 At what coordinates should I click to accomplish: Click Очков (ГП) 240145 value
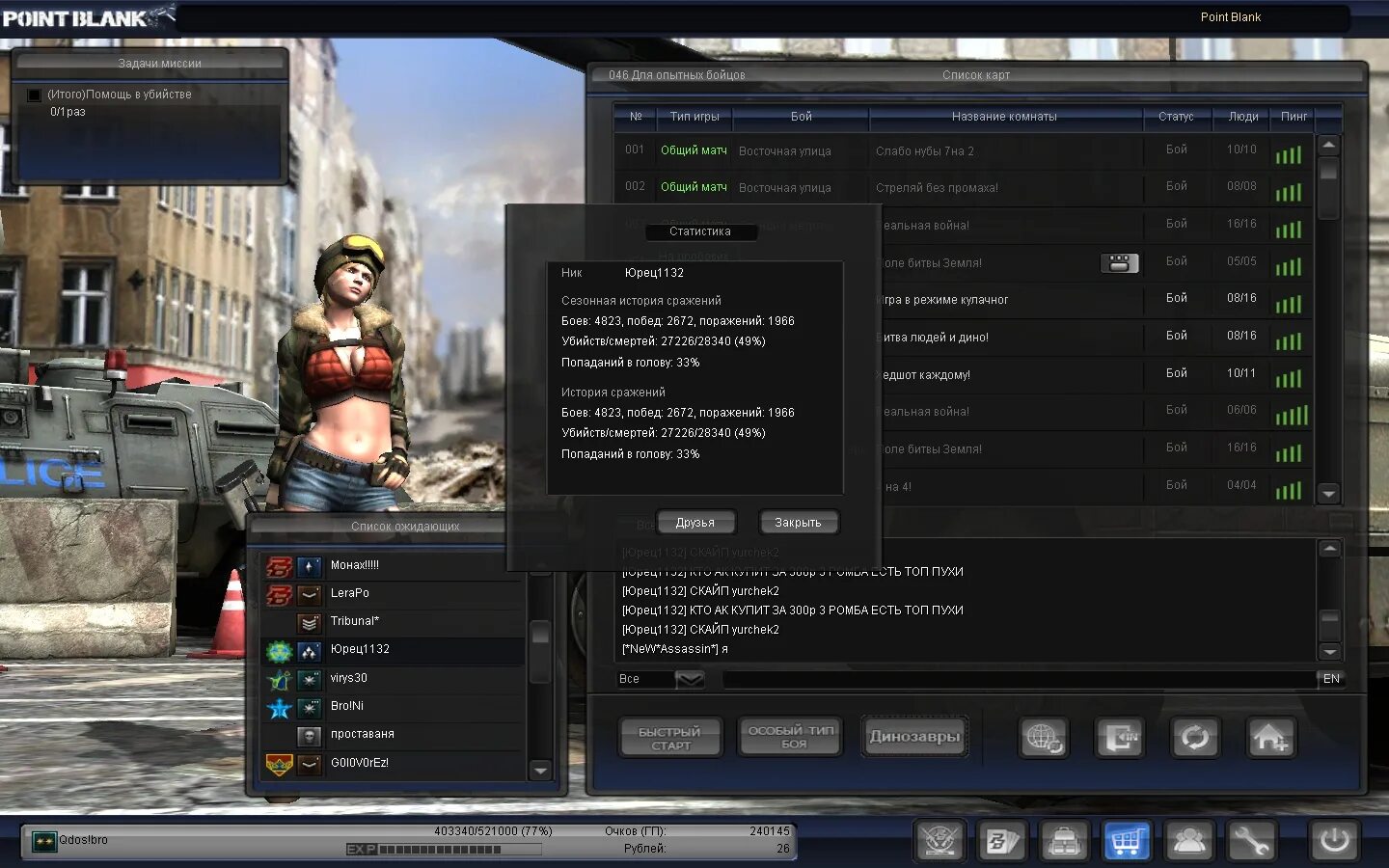tap(769, 831)
